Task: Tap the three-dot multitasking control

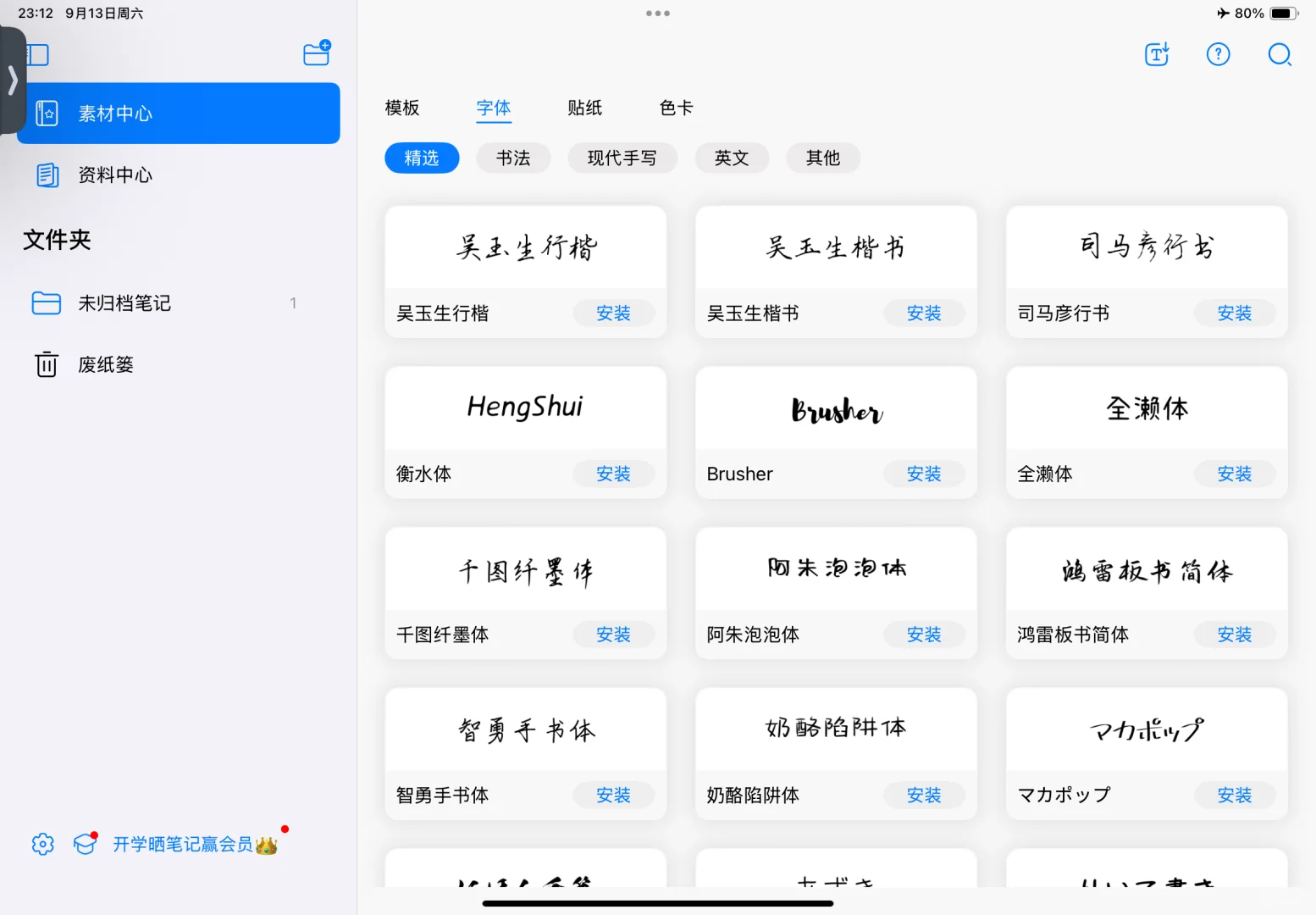Action: pos(658,14)
